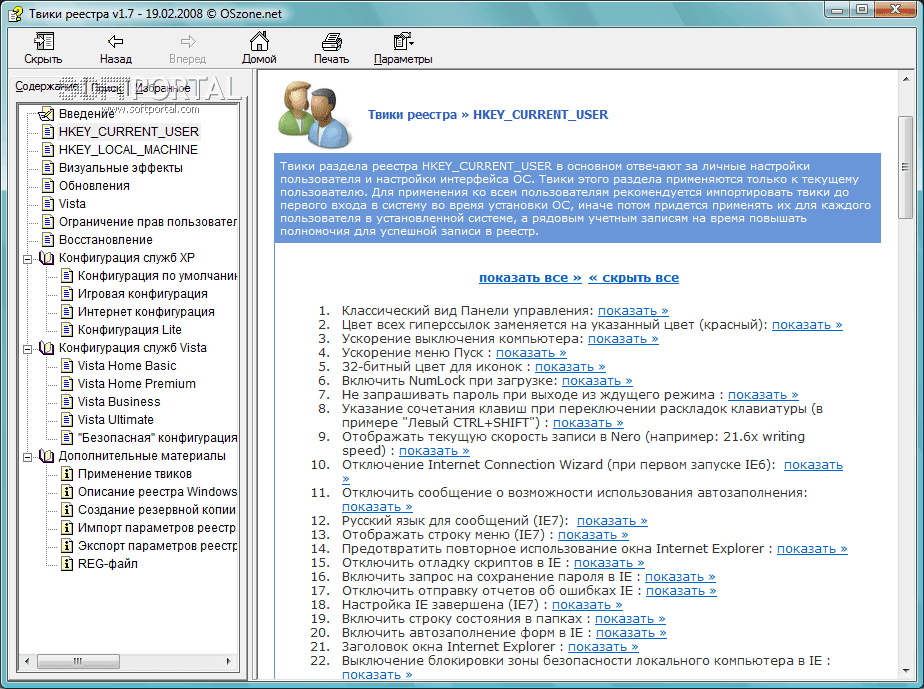Open the Vista Home Basic topic
The height and width of the screenshot is (689, 924).
127,365
